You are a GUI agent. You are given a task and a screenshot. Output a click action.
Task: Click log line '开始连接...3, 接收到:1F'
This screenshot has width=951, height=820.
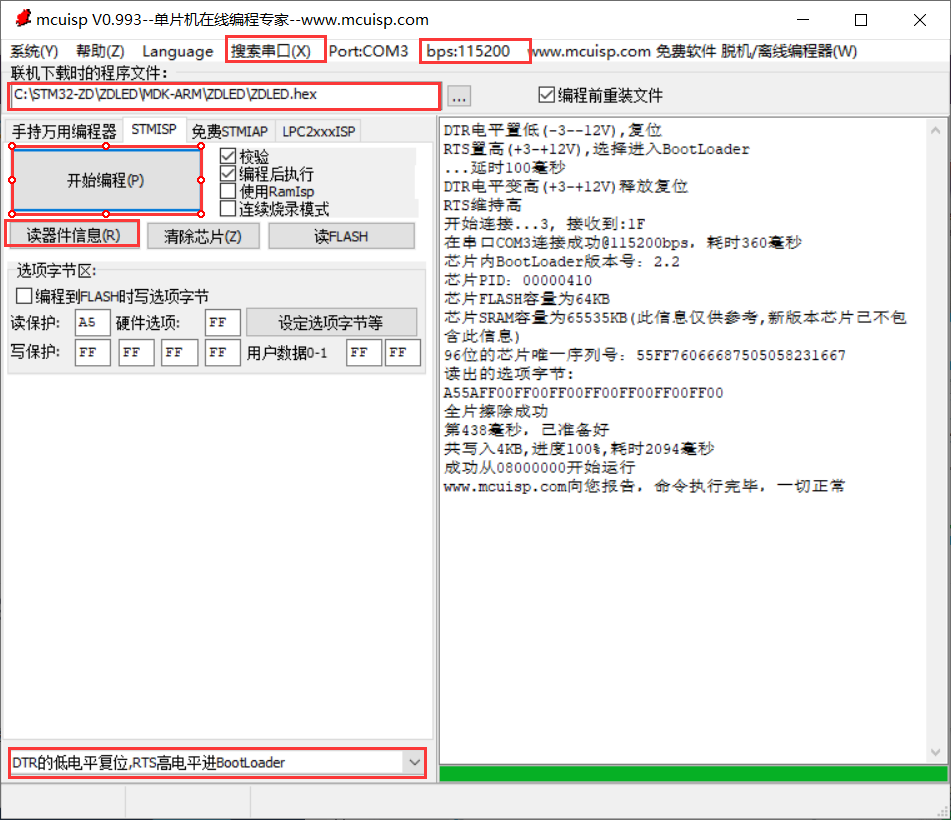pos(544,224)
